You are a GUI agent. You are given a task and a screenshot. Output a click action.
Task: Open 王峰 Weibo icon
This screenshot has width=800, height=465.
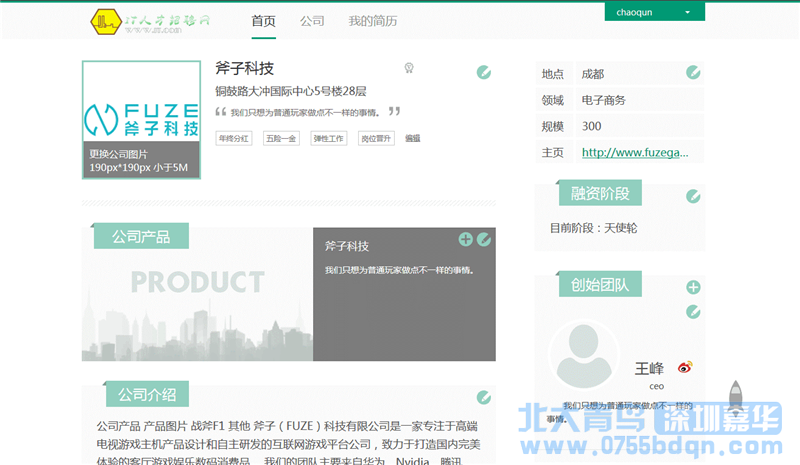click(685, 366)
